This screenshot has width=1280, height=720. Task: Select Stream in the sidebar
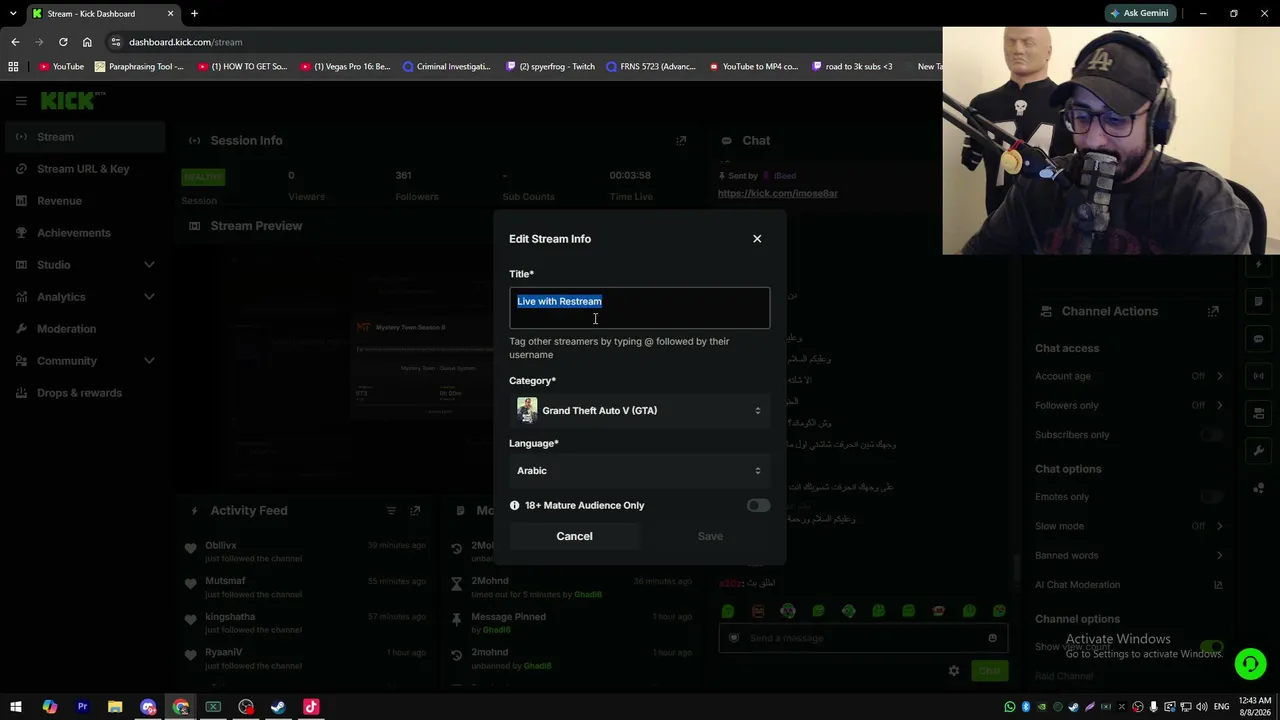pos(84,137)
